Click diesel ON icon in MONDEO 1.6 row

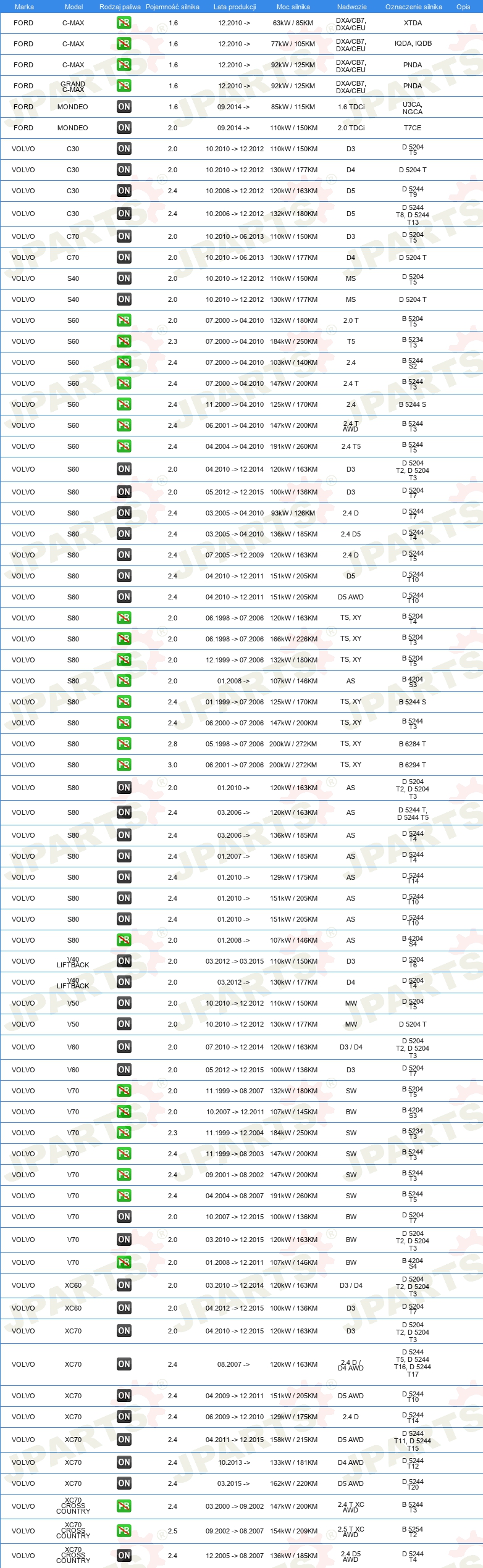coord(124,107)
